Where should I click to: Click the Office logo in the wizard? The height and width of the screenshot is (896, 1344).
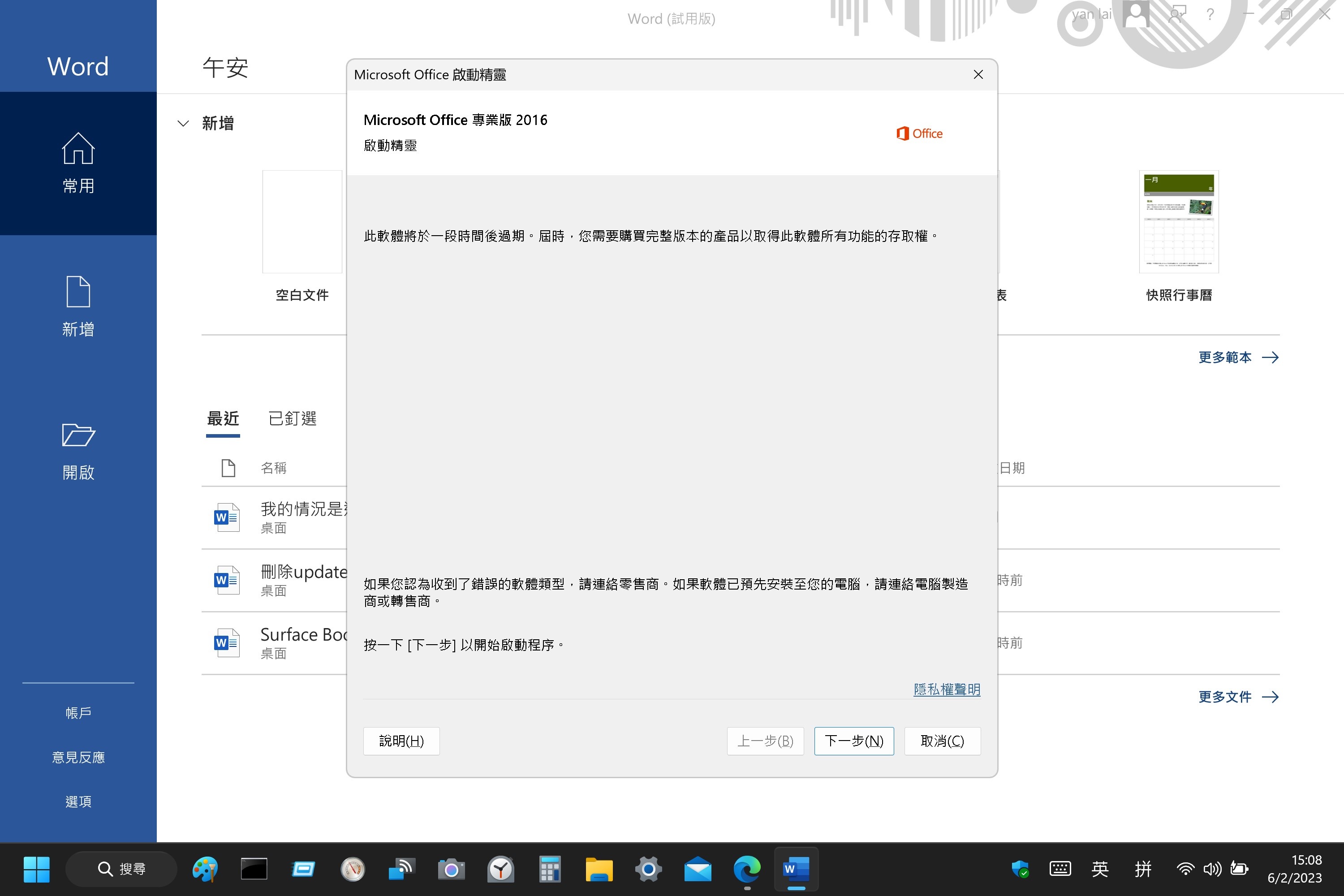click(919, 134)
